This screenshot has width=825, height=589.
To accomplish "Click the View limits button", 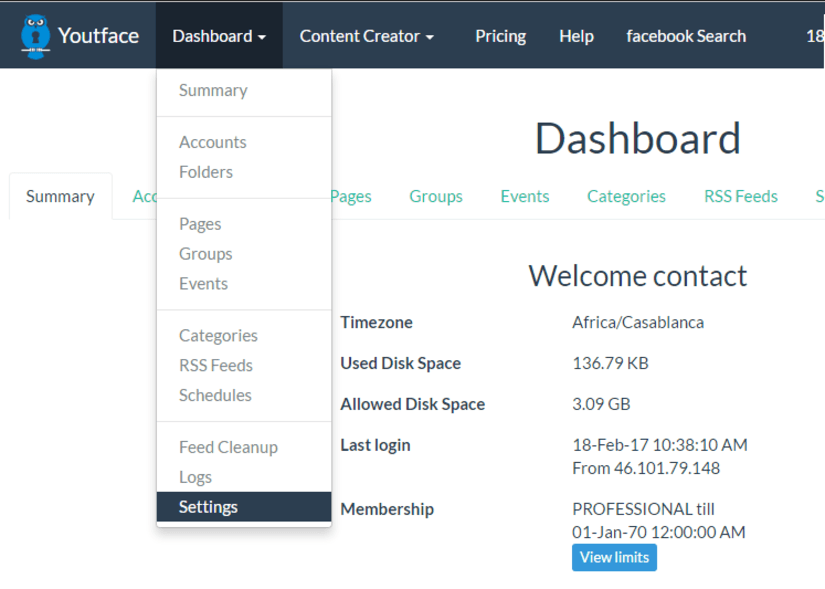I will (x=614, y=557).
